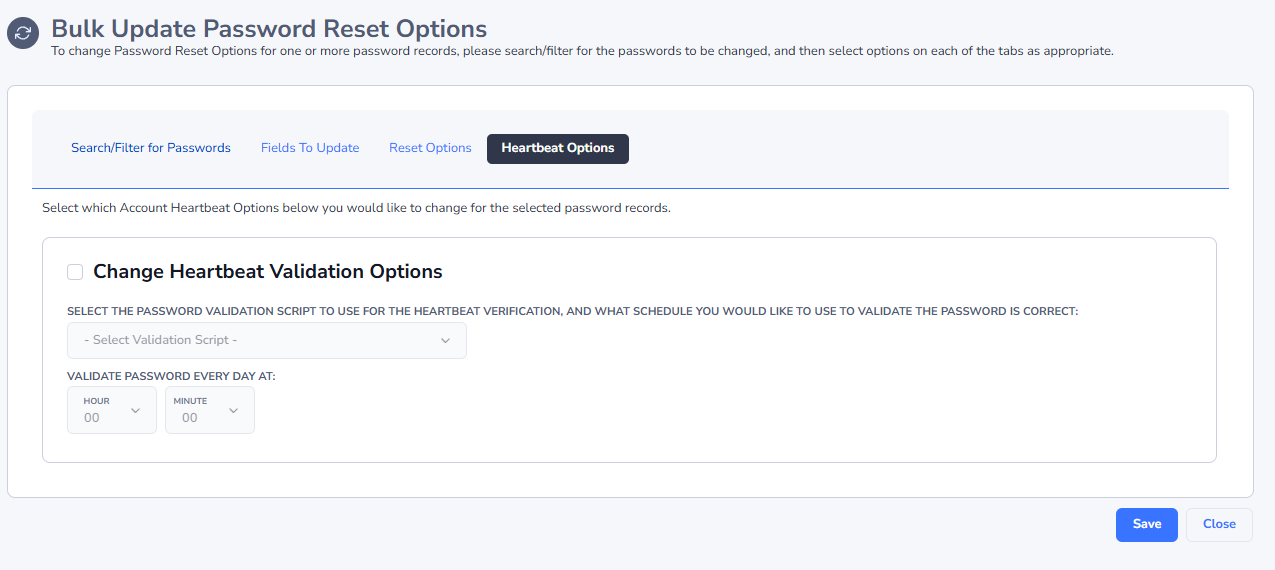Click the Bulk Update Password Reset Options heading
This screenshot has width=1275, height=570.
point(269,29)
